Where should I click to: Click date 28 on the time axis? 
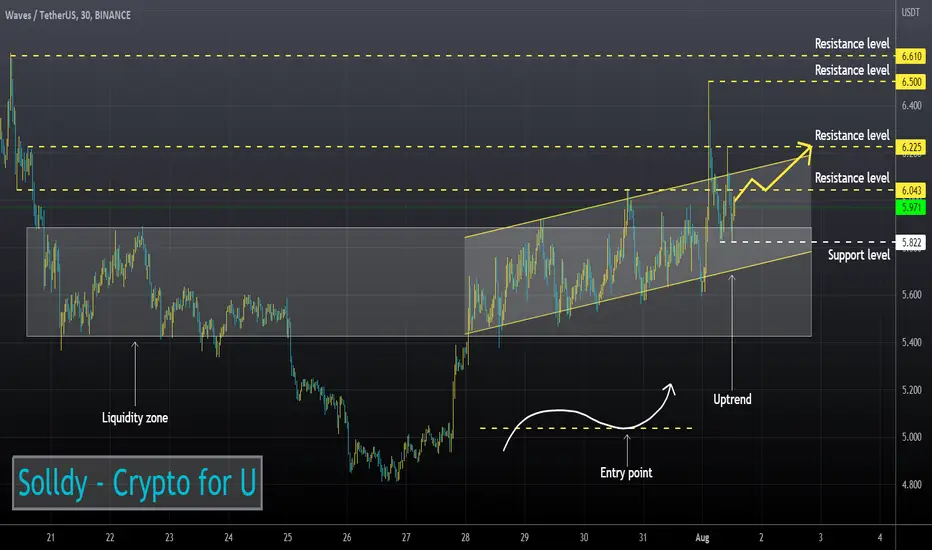click(x=465, y=538)
